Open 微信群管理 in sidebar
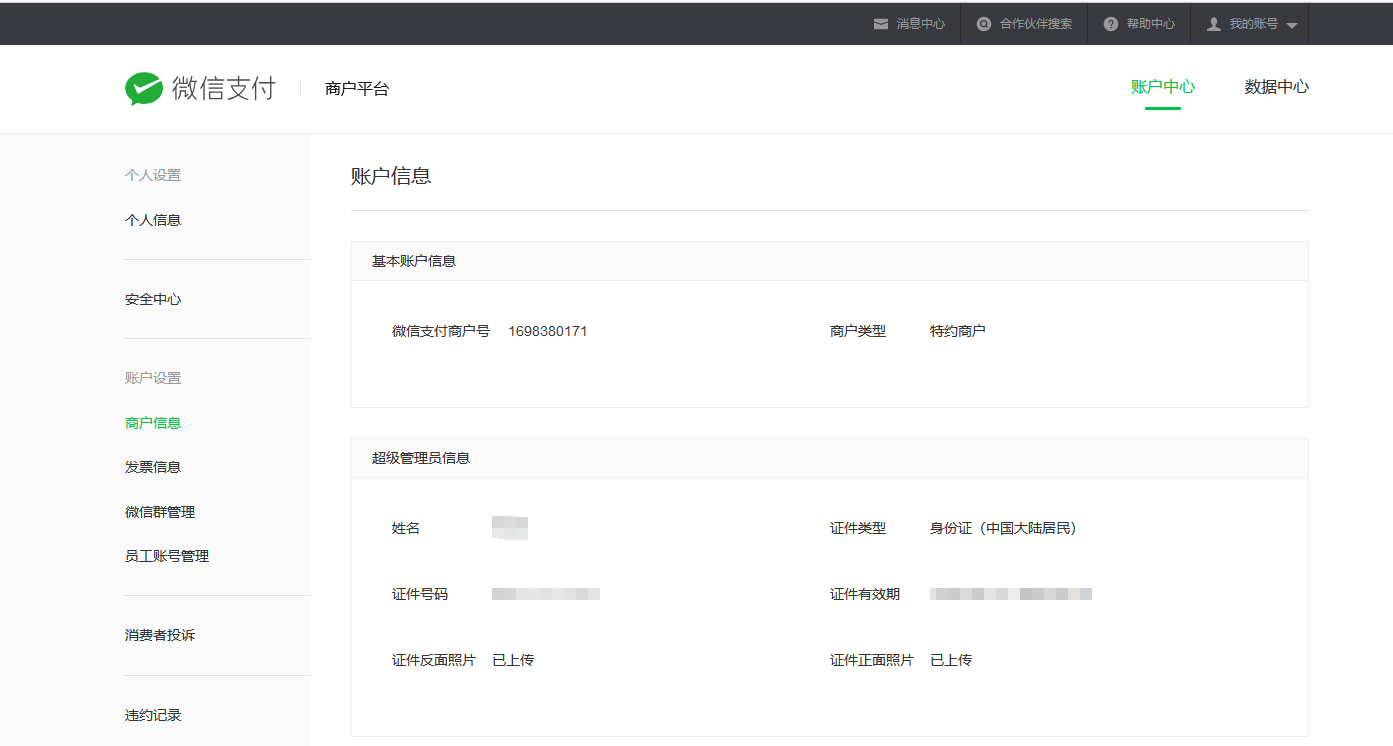1393x746 pixels. pos(160,512)
